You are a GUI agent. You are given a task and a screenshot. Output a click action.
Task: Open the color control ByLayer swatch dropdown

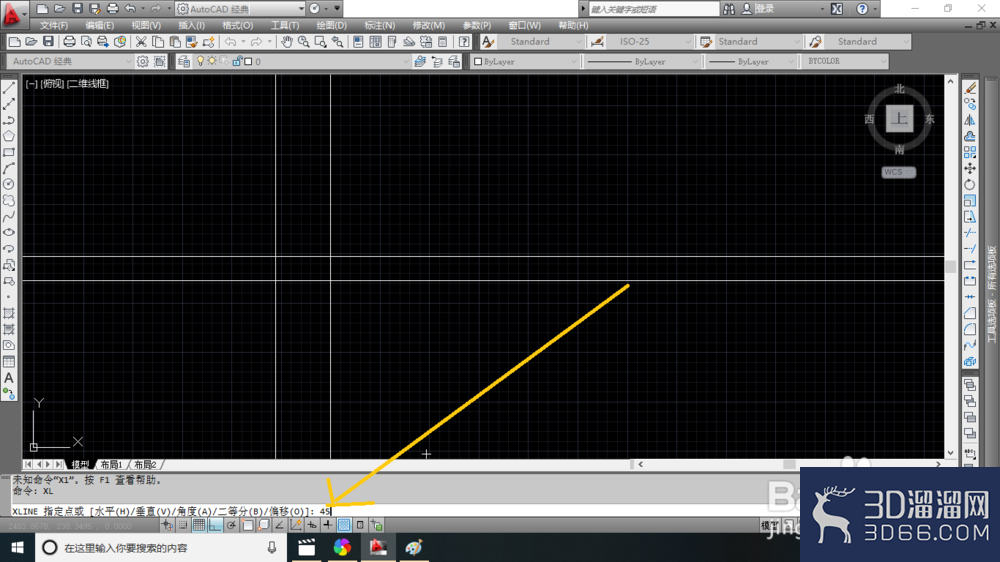pos(525,61)
